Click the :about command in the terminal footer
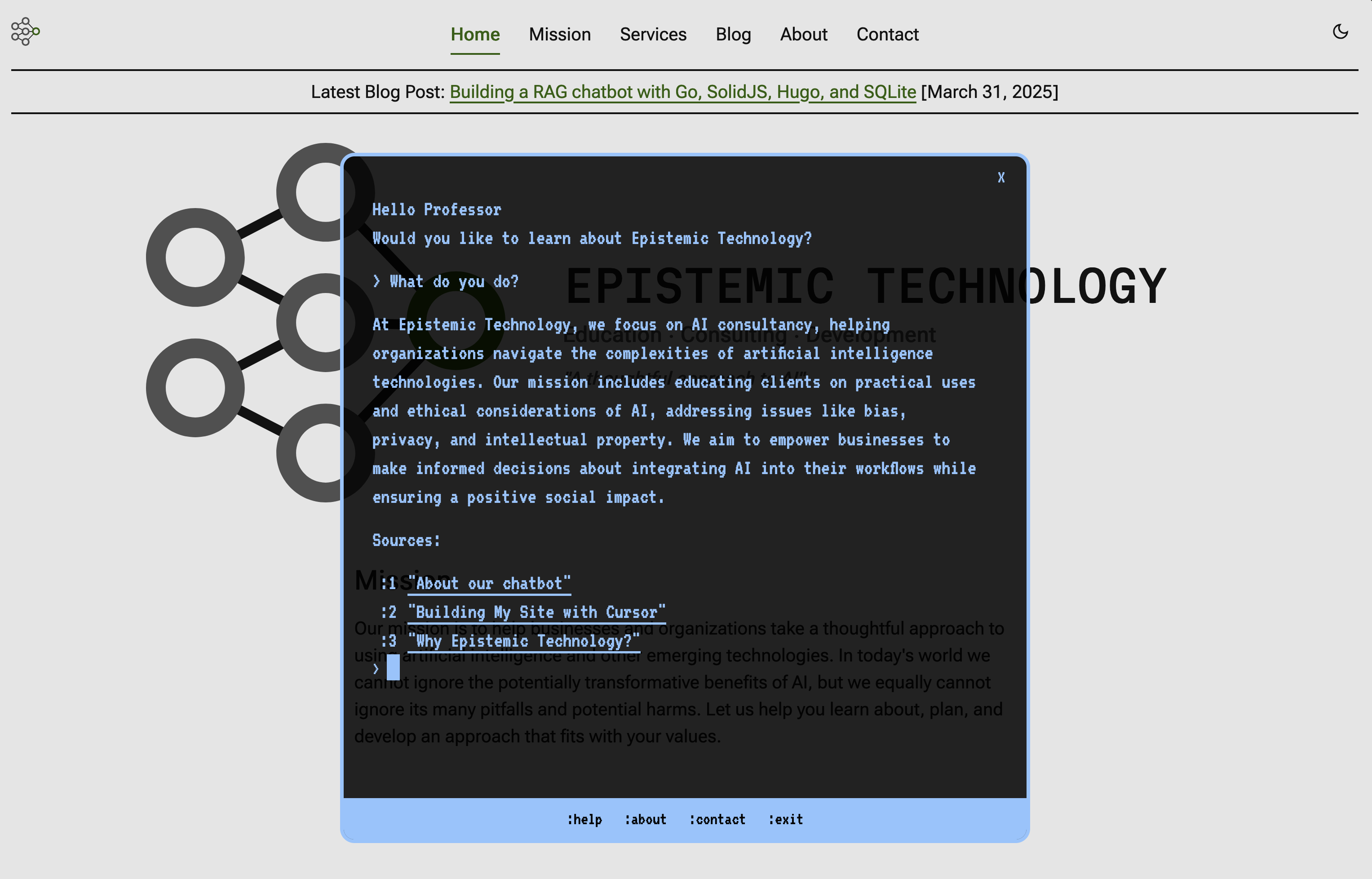This screenshot has width=1372, height=879. (645, 820)
